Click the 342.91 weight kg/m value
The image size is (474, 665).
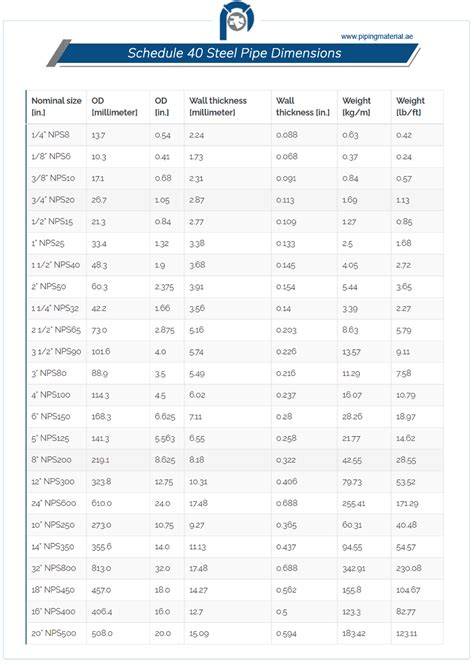[354, 568]
